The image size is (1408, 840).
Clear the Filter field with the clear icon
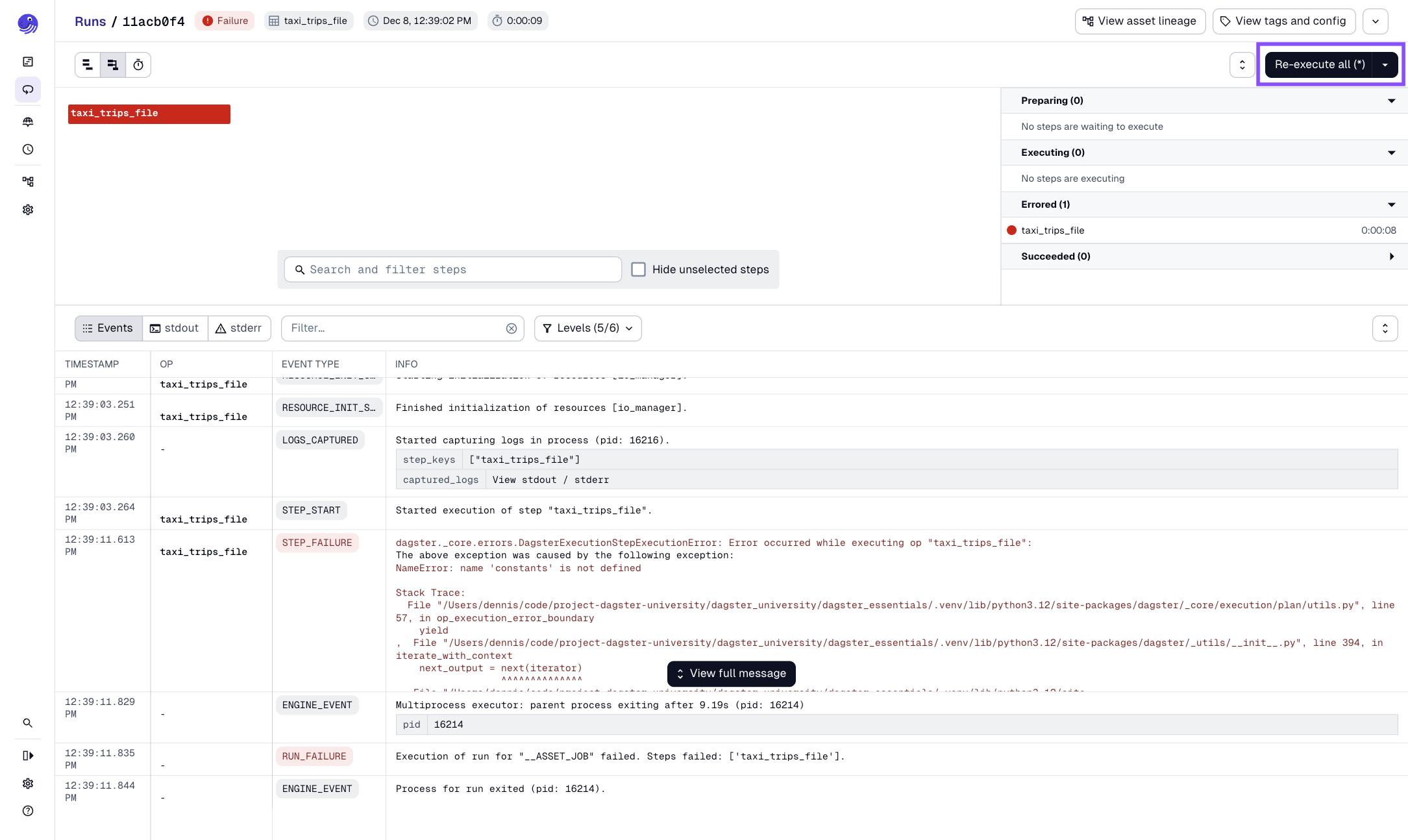pos(512,328)
